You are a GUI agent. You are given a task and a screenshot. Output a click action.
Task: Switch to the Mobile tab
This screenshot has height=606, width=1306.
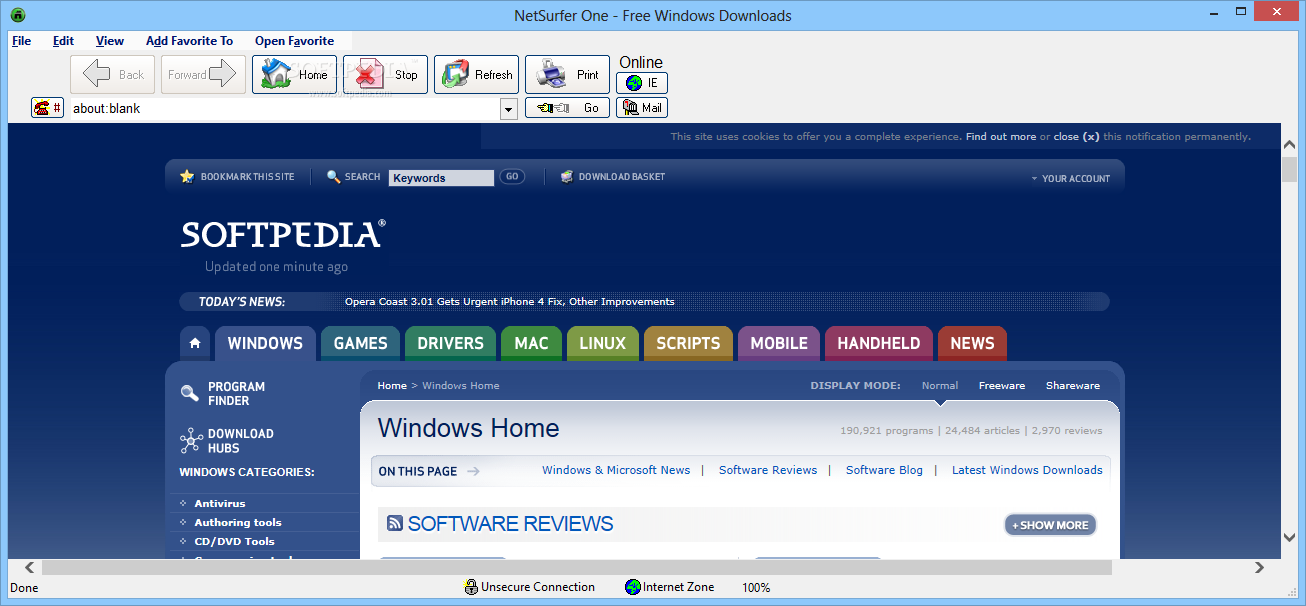click(x=779, y=343)
